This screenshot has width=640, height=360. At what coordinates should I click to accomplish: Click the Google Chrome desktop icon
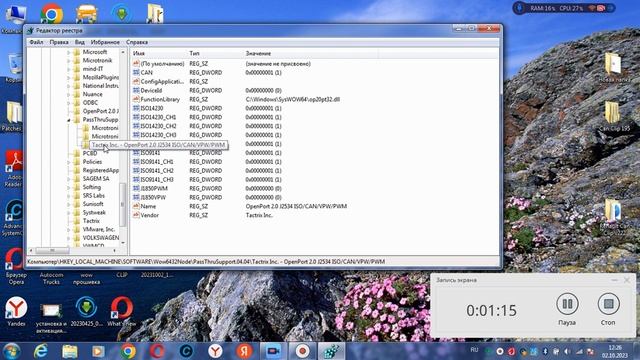[x=51, y=14]
